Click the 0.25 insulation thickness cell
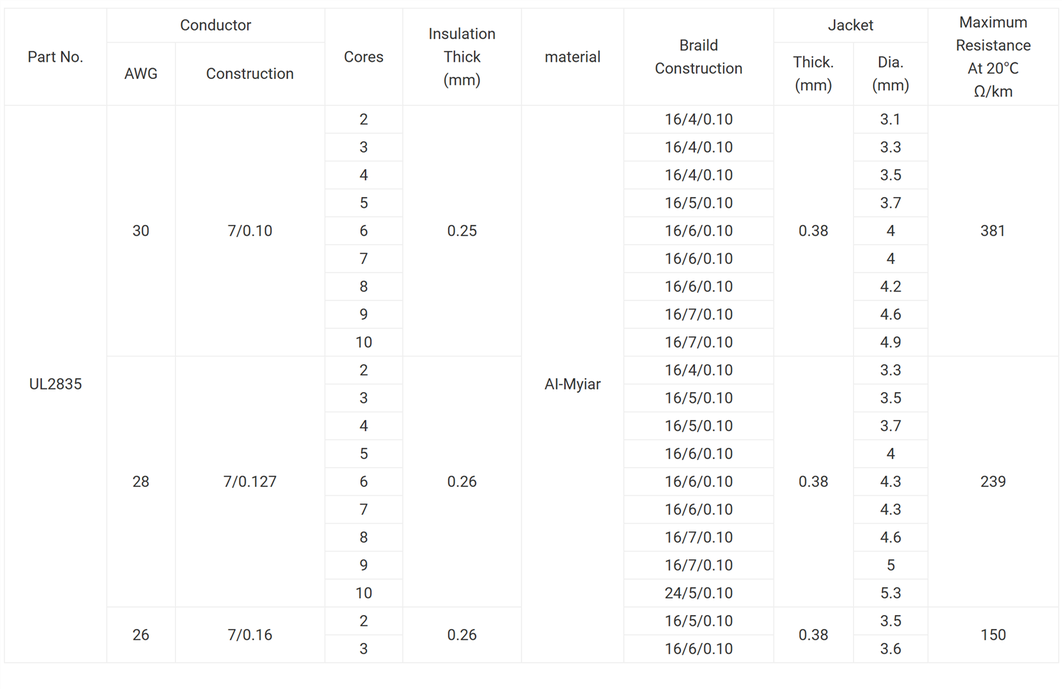This screenshot has height=690, width=1062. (x=462, y=230)
